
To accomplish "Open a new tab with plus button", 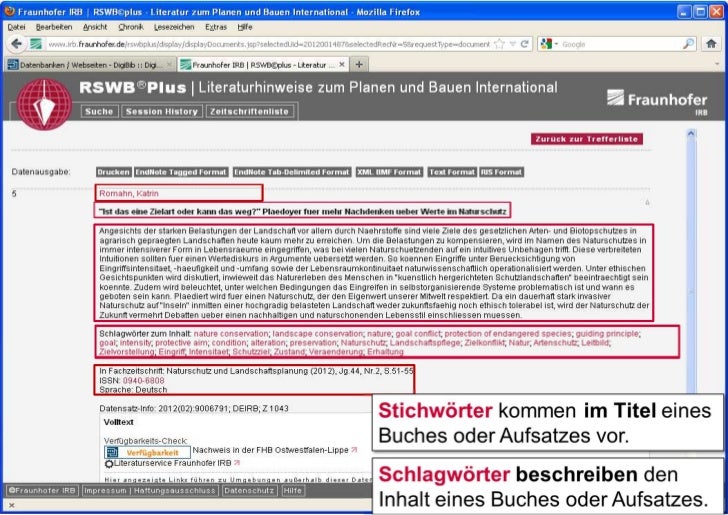I will [359, 65].
